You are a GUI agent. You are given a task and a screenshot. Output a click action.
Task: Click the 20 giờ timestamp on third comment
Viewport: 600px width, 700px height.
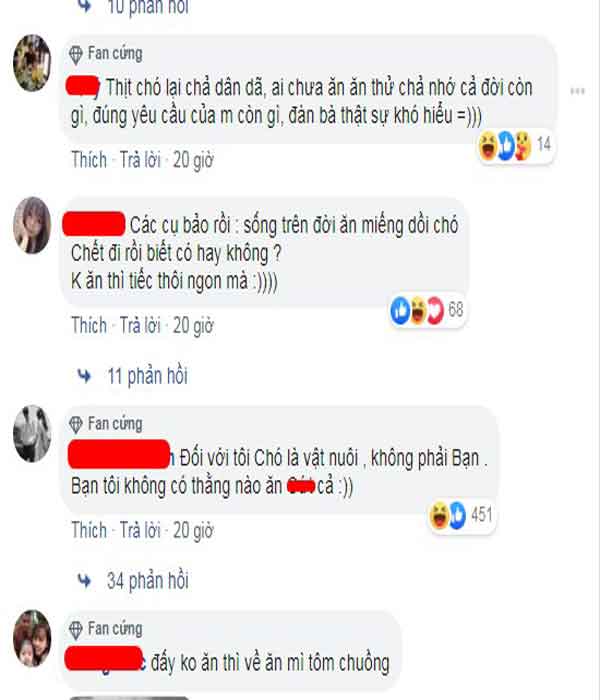[x=193, y=530]
